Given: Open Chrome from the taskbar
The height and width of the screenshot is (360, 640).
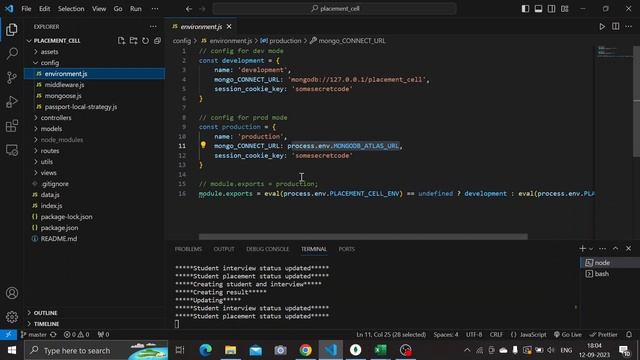Looking at the screenshot, I should [x=305, y=350].
